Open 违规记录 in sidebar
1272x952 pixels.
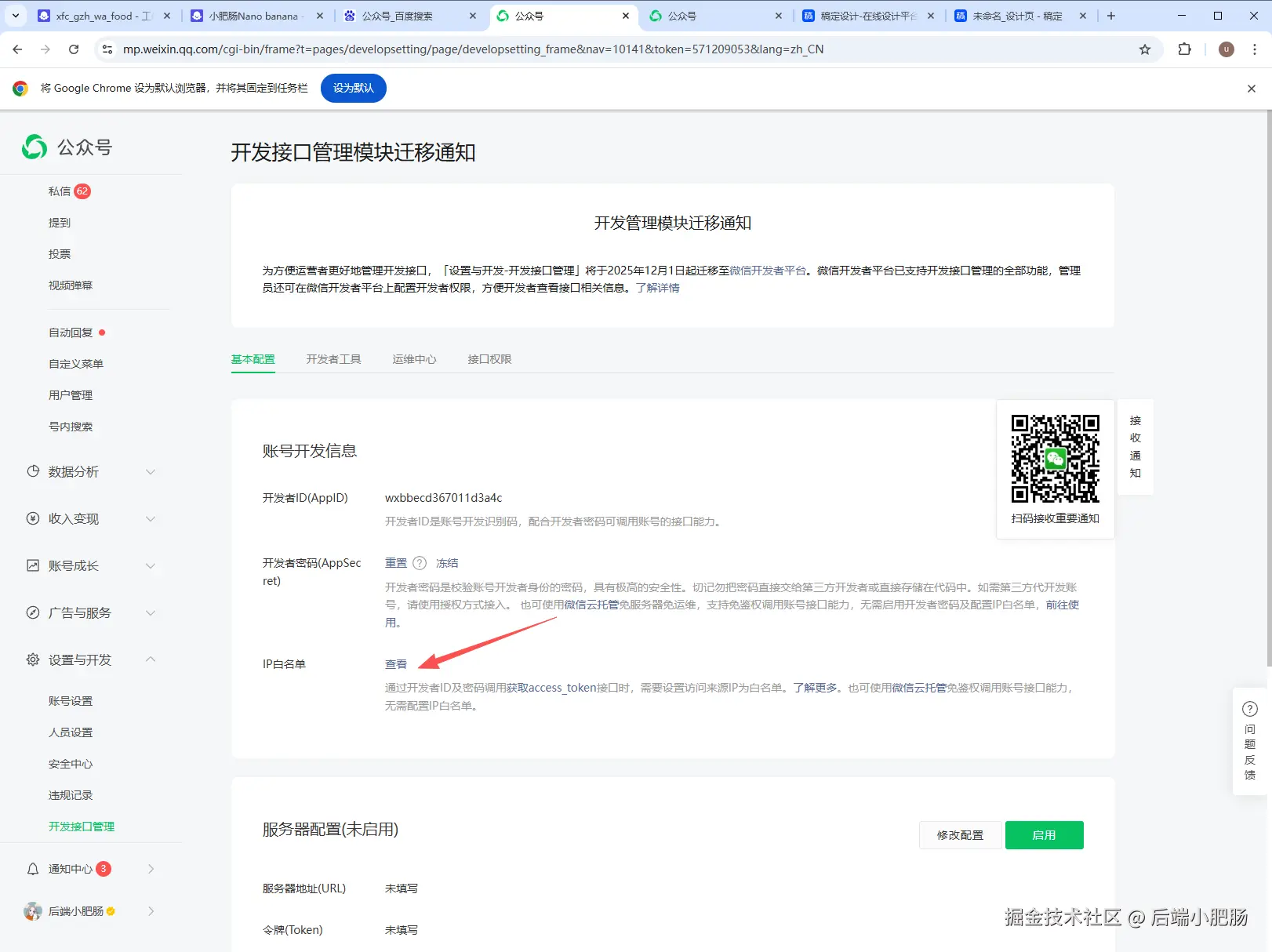[71, 795]
